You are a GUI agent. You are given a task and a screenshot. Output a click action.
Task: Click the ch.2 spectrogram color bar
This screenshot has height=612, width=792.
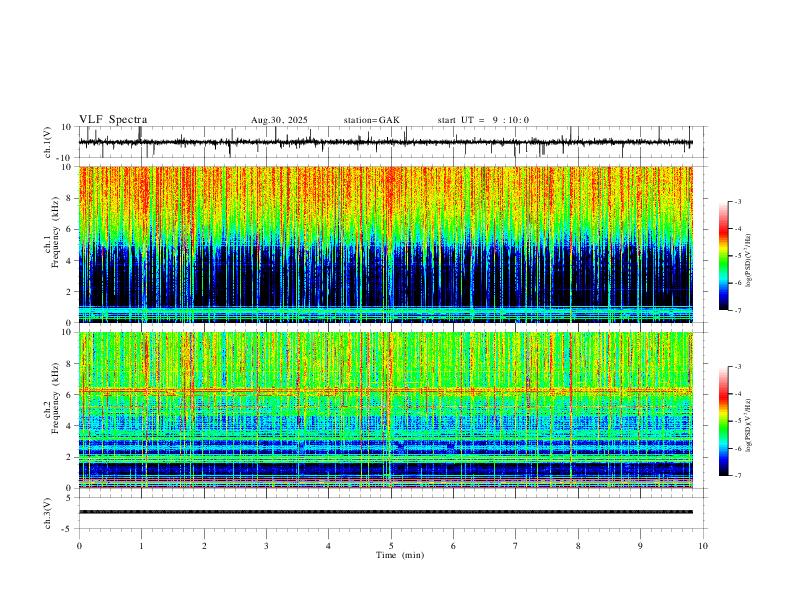(723, 421)
